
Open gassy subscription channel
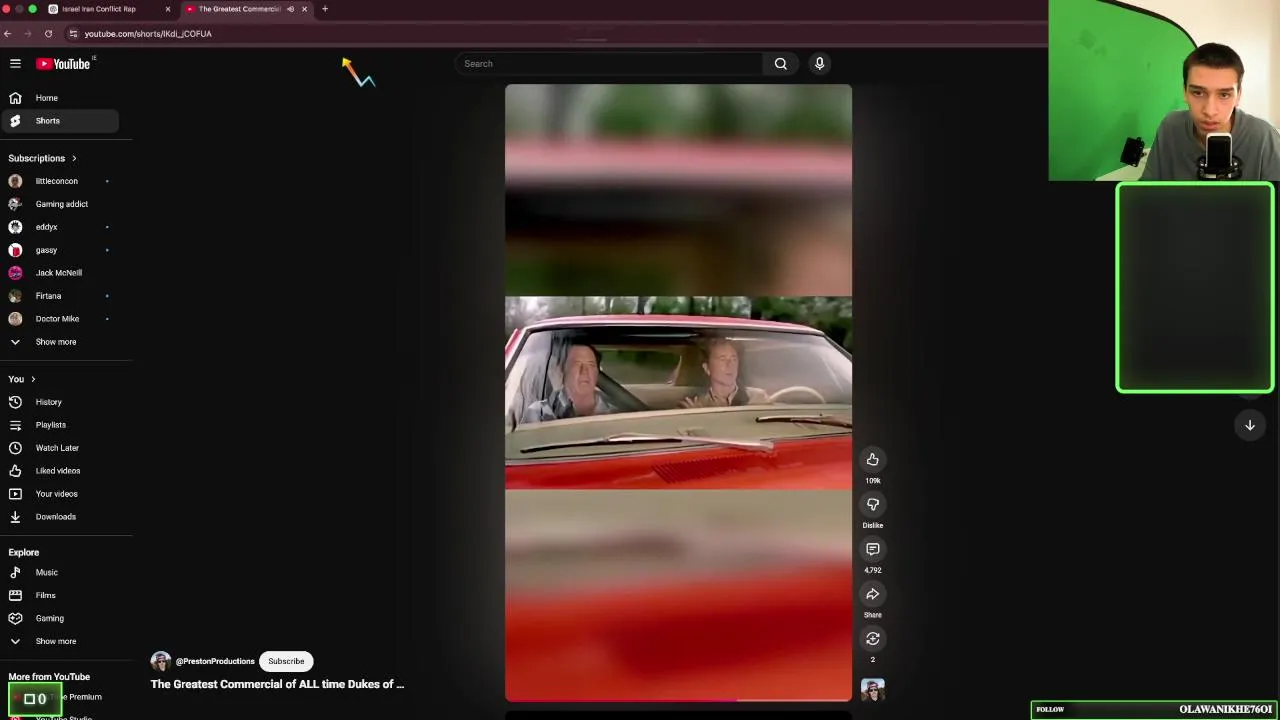pos(59,250)
